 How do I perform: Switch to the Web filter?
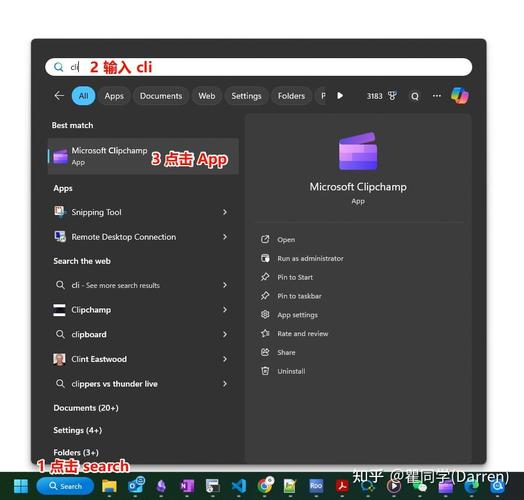tap(207, 96)
